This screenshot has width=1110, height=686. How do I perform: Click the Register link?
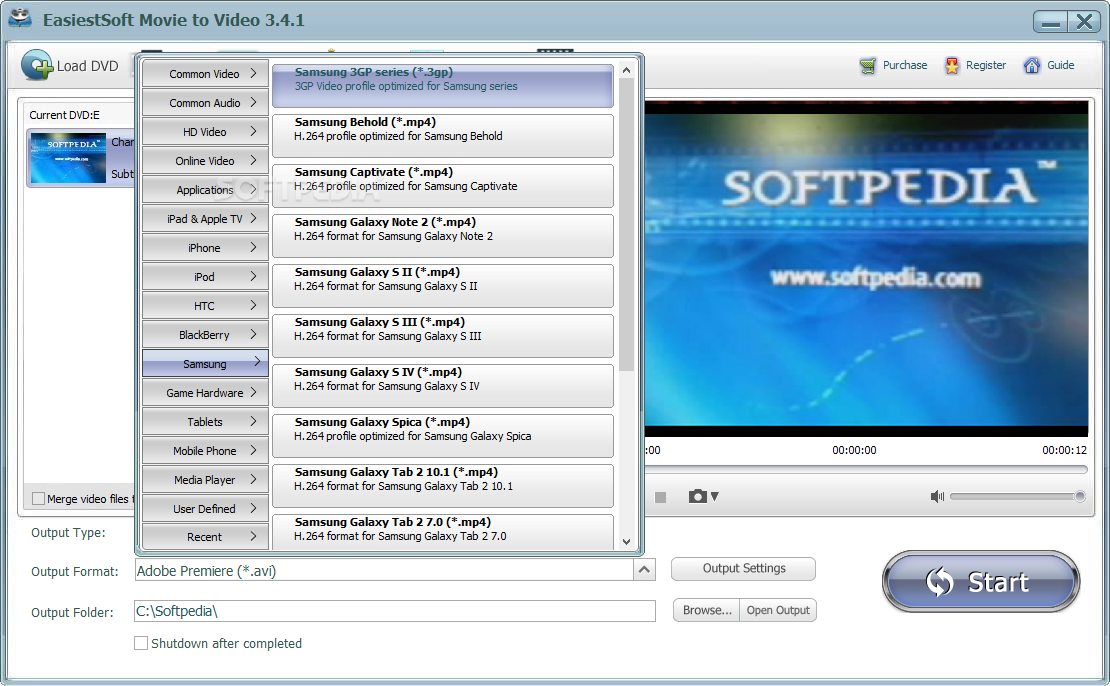coord(985,65)
